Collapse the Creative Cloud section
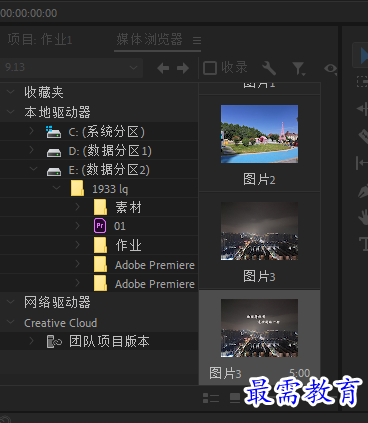This screenshot has width=368, height=423. pyautogui.click(x=10, y=322)
